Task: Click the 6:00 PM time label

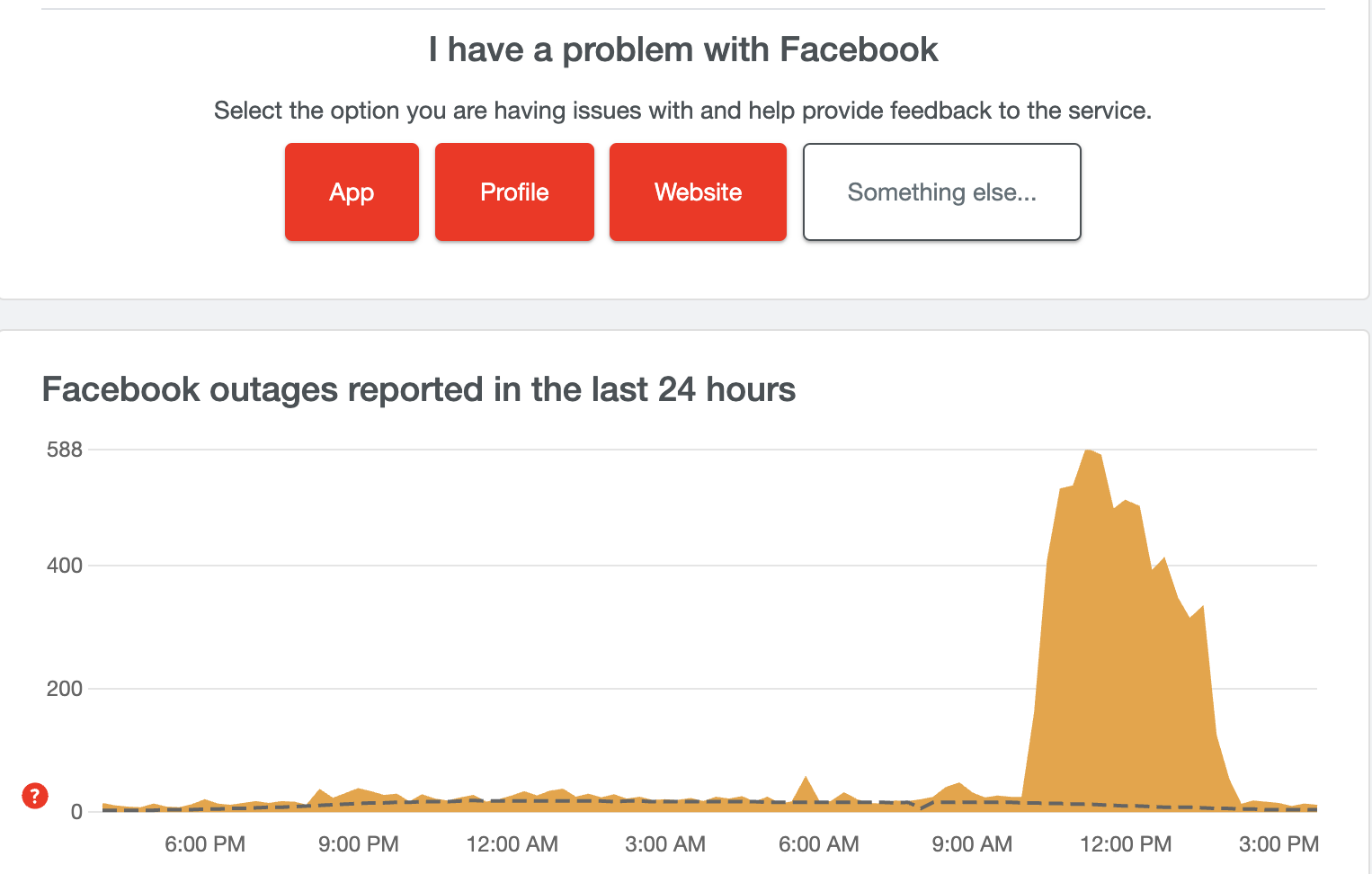Action: 205,844
